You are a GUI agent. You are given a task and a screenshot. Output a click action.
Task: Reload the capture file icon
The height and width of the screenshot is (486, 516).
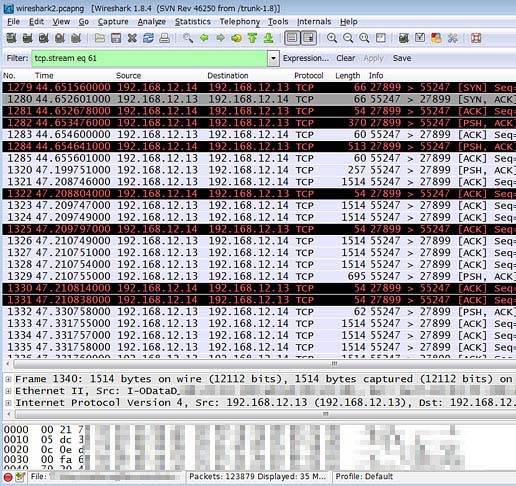point(148,38)
